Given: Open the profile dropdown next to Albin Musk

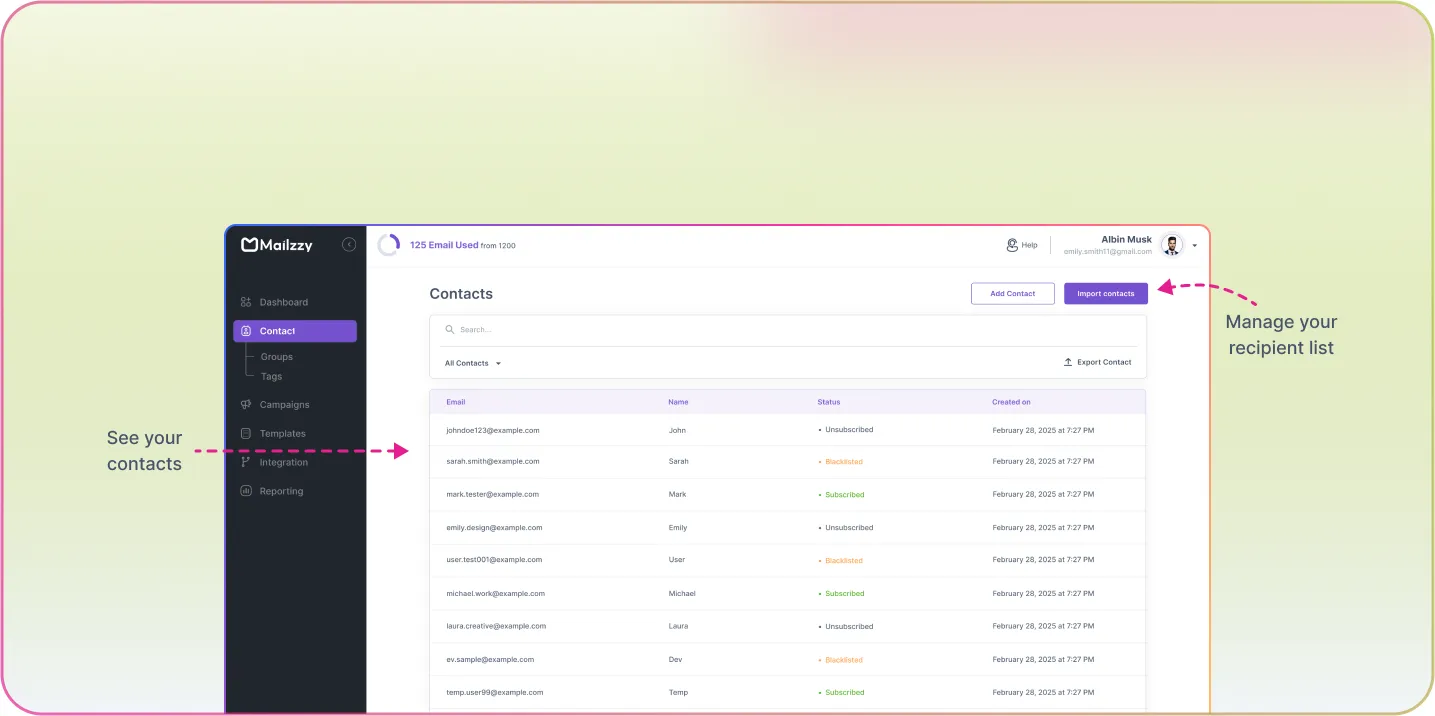Looking at the screenshot, I should (x=1192, y=244).
